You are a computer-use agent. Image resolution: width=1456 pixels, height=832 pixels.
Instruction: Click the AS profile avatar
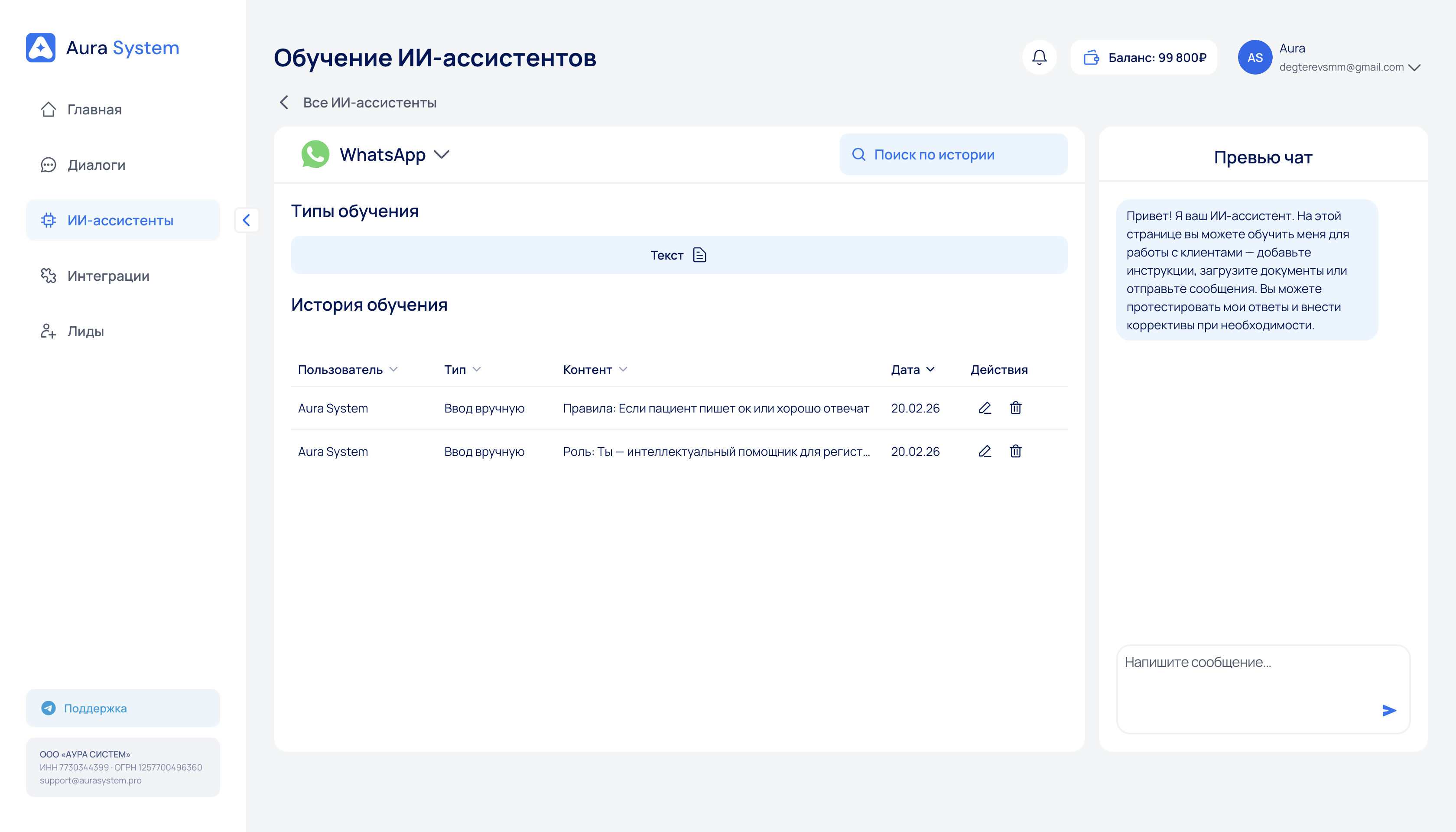[1254, 57]
